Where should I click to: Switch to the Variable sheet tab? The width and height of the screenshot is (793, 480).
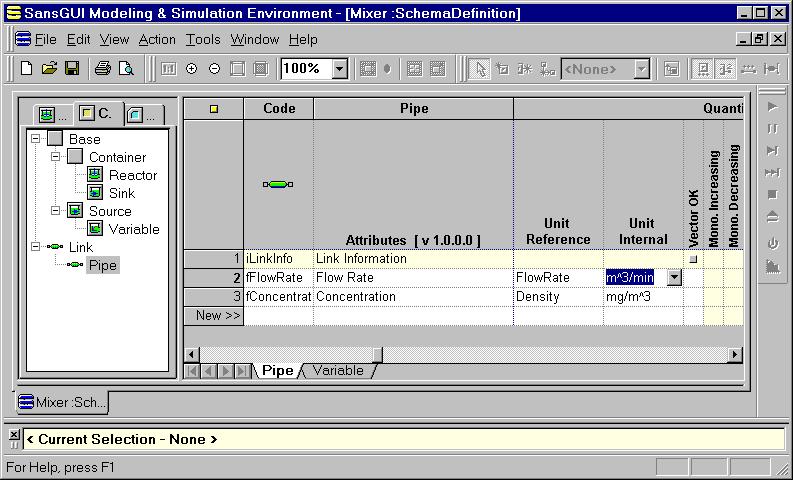point(338,370)
